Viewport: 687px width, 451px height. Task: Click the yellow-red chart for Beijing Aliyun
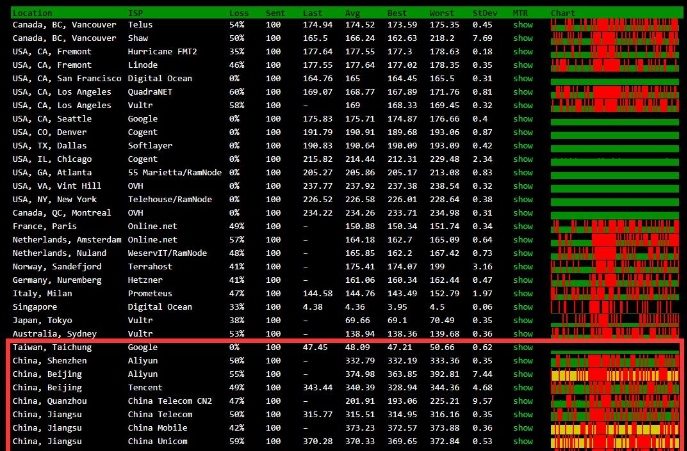615,374
